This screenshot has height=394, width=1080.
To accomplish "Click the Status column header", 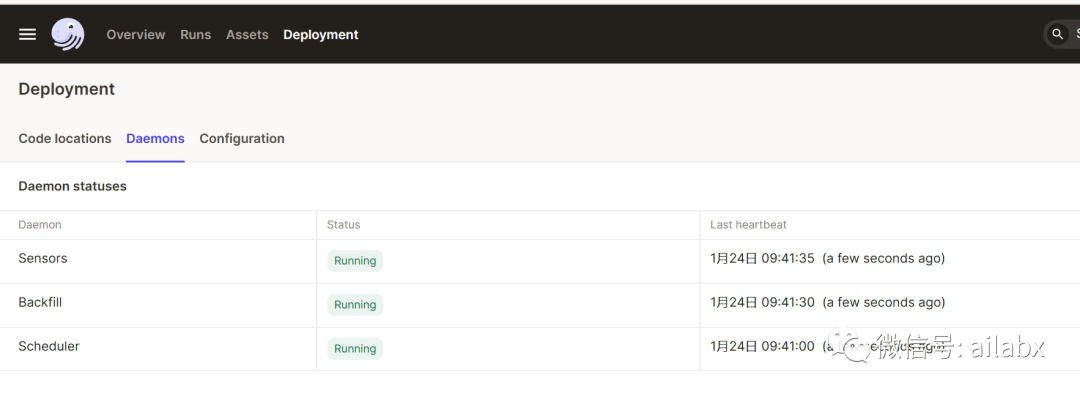I will pos(343,225).
